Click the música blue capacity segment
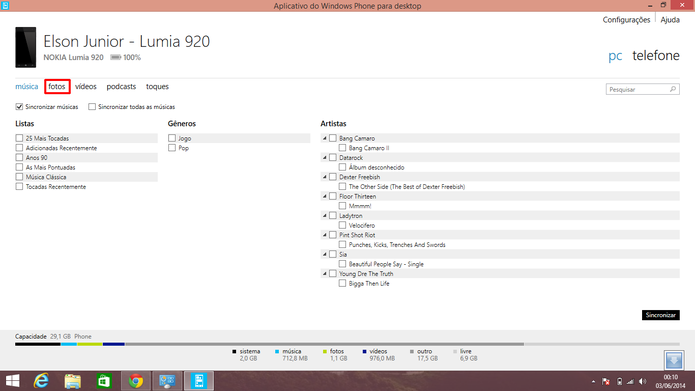The width and height of the screenshot is (695, 391). 69,344
